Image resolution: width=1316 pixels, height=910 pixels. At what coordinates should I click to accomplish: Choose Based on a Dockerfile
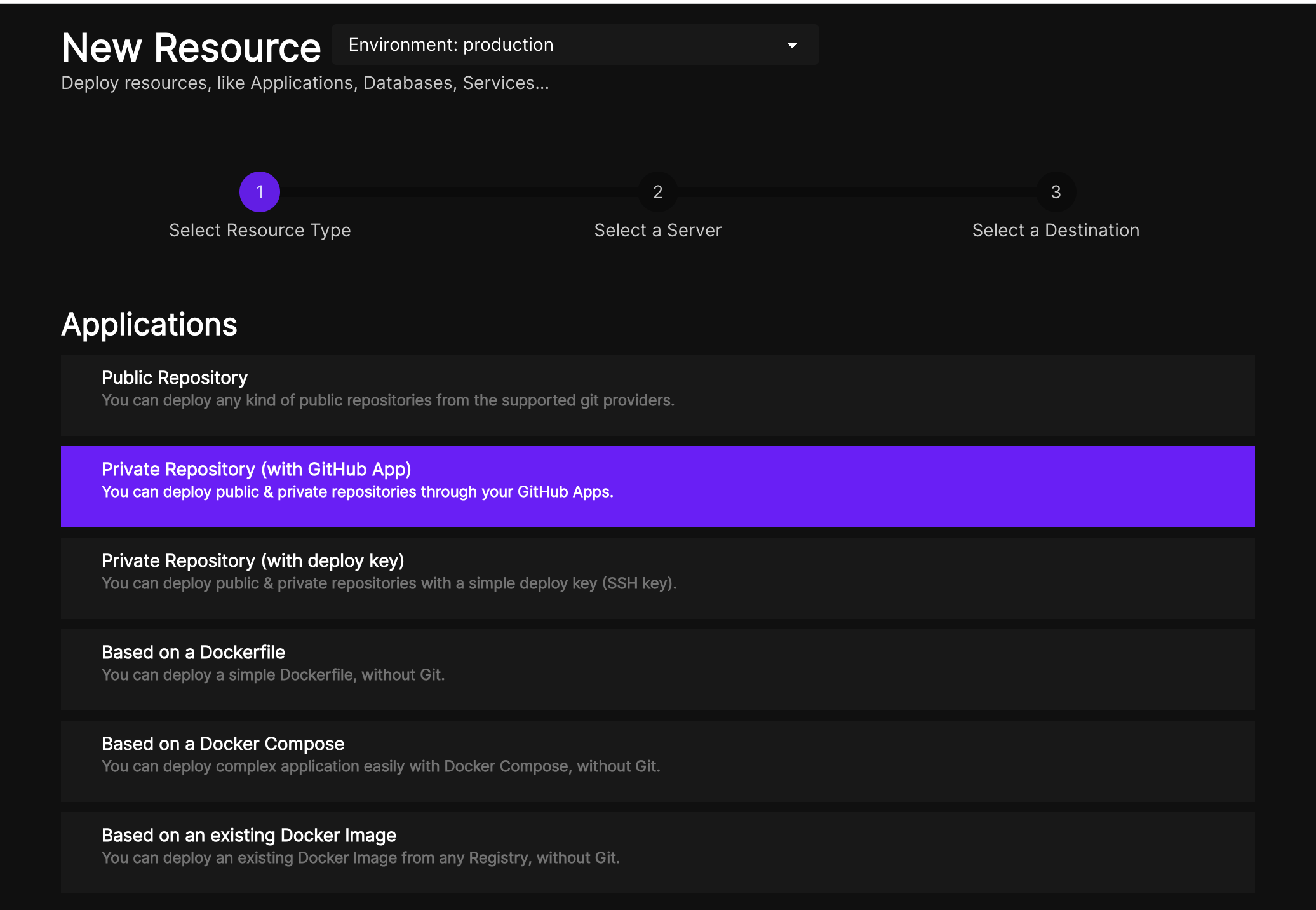coord(193,653)
